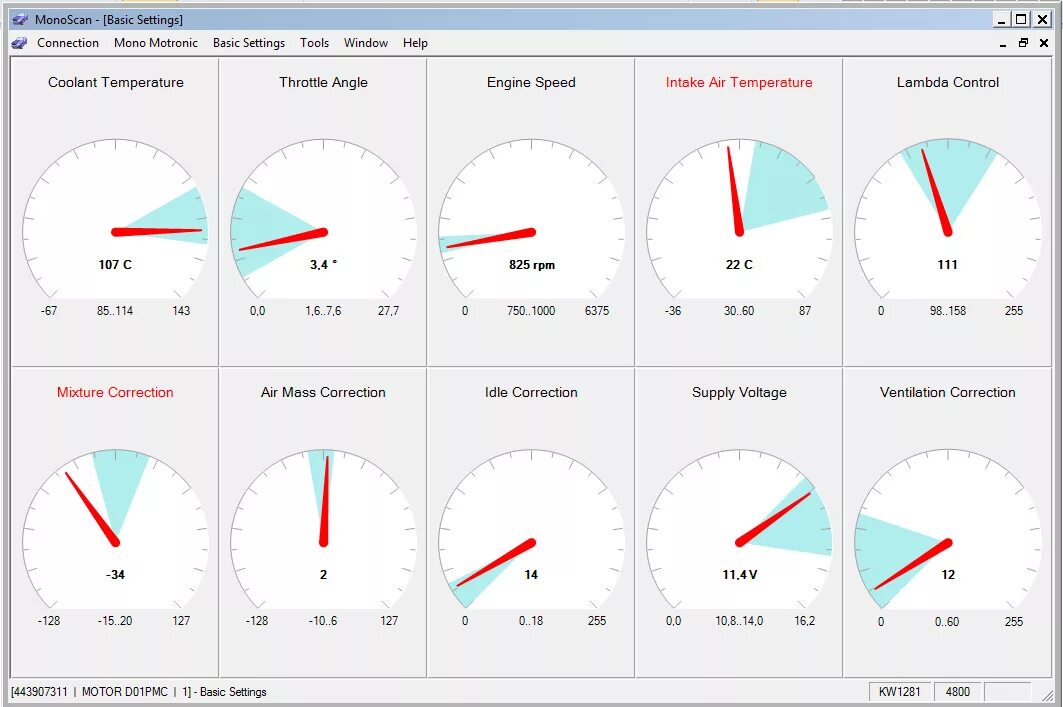The image size is (1063, 707).
Task: Click the 98..158 lambda range label
Action: pos(948,311)
